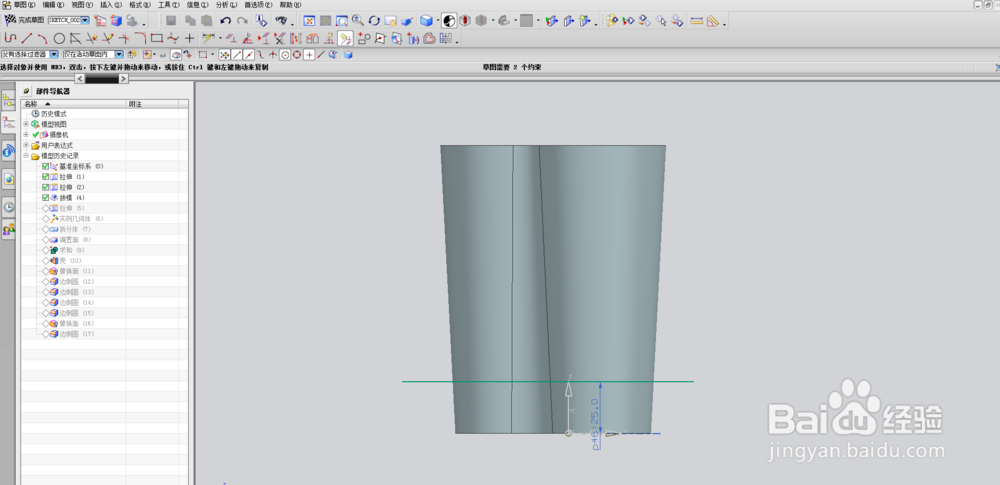Screen dimensions: 1000x485
Task: Select the Rectangle sketch tool
Action: (157, 38)
